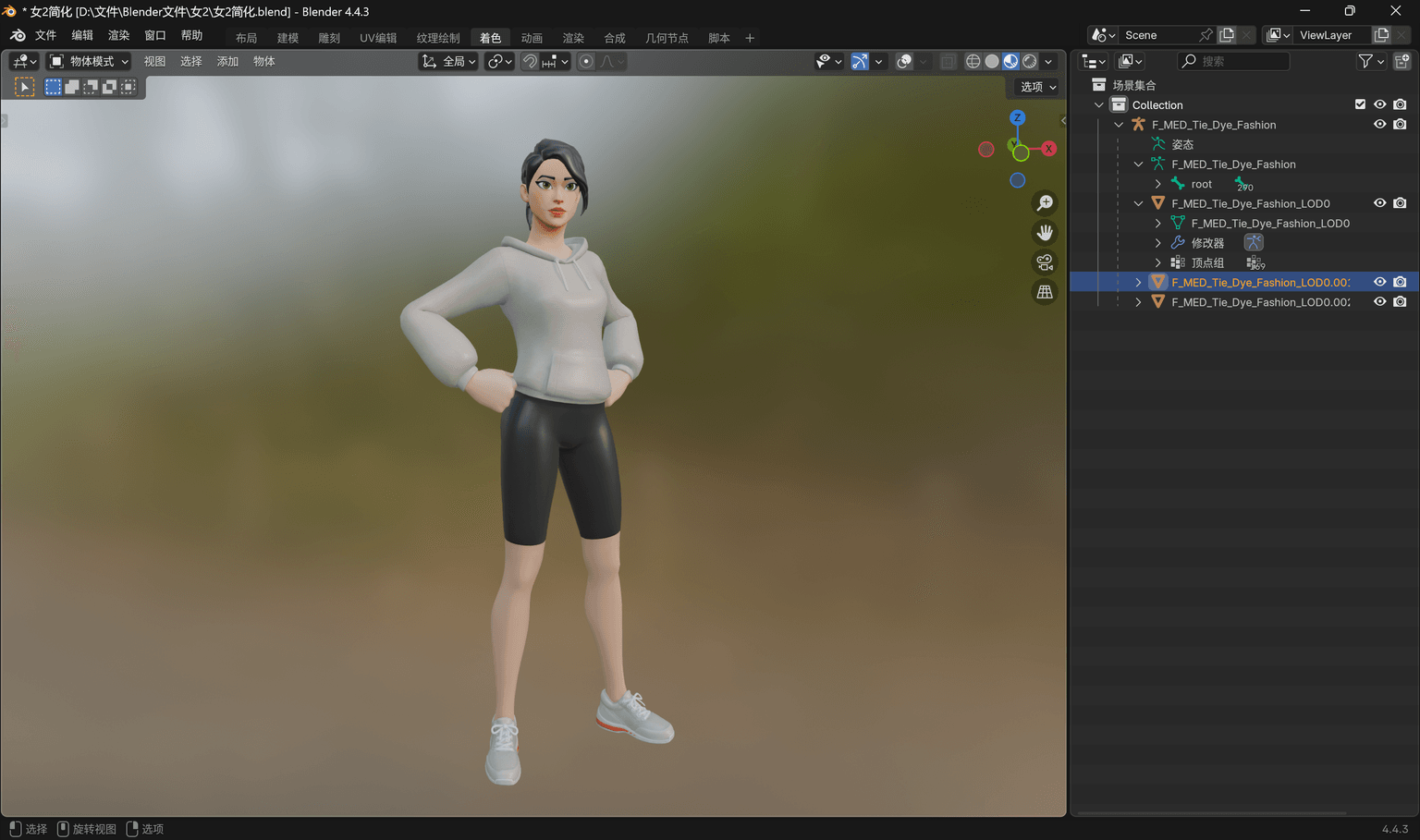This screenshot has width=1420, height=840.
Task: Select the tweak cursor tool icon
Action: pyautogui.click(x=25, y=87)
